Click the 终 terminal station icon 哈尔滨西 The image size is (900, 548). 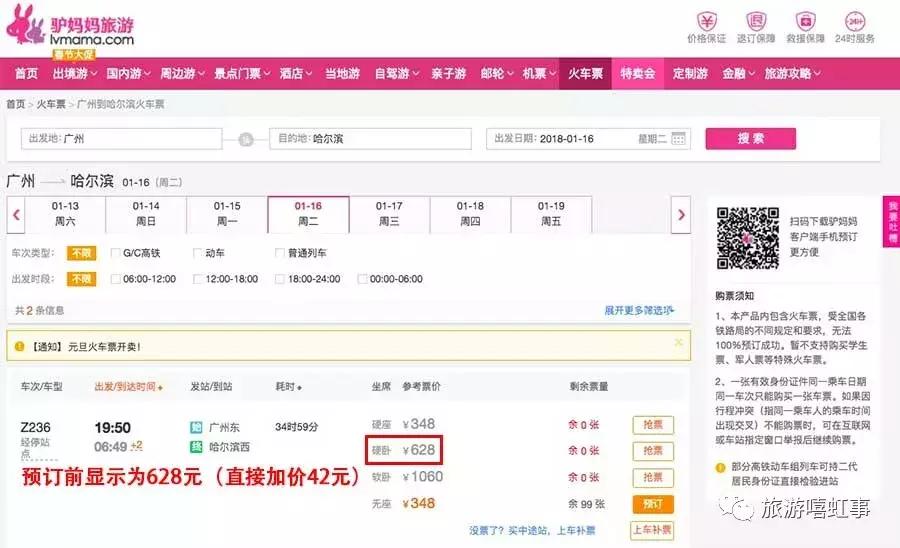point(196,446)
